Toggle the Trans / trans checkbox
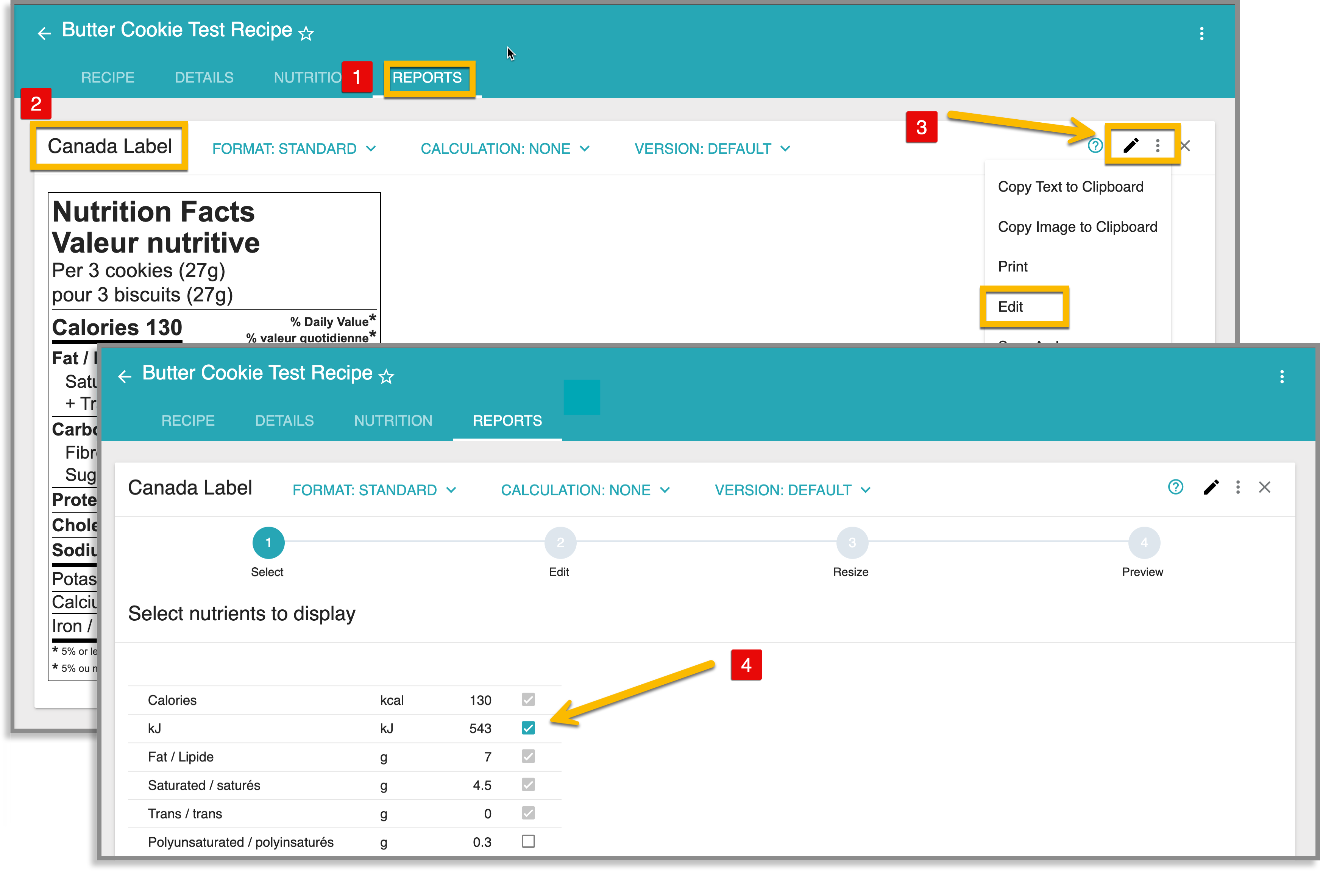 pyautogui.click(x=528, y=813)
